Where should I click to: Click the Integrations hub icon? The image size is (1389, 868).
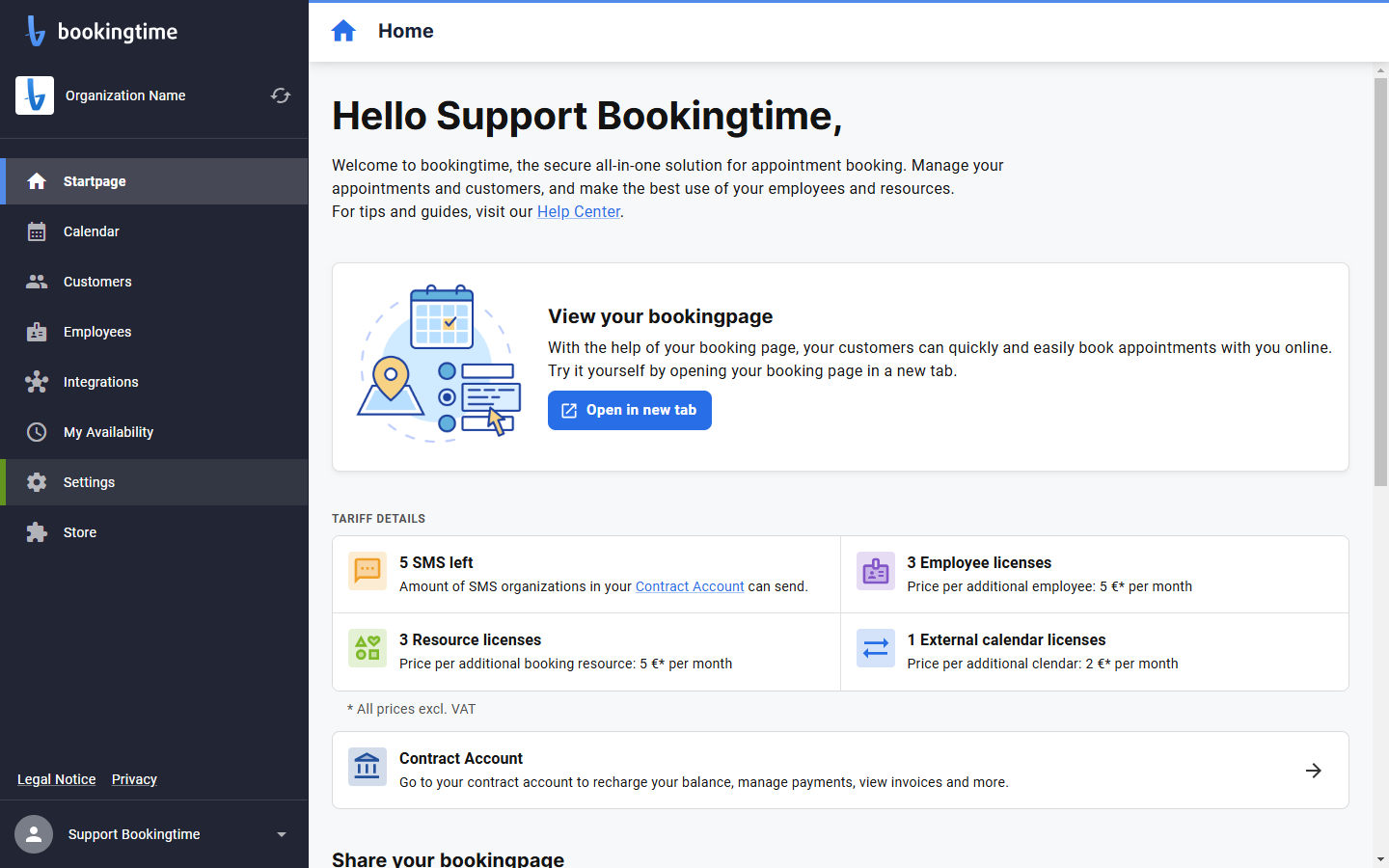click(x=37, y=382)
